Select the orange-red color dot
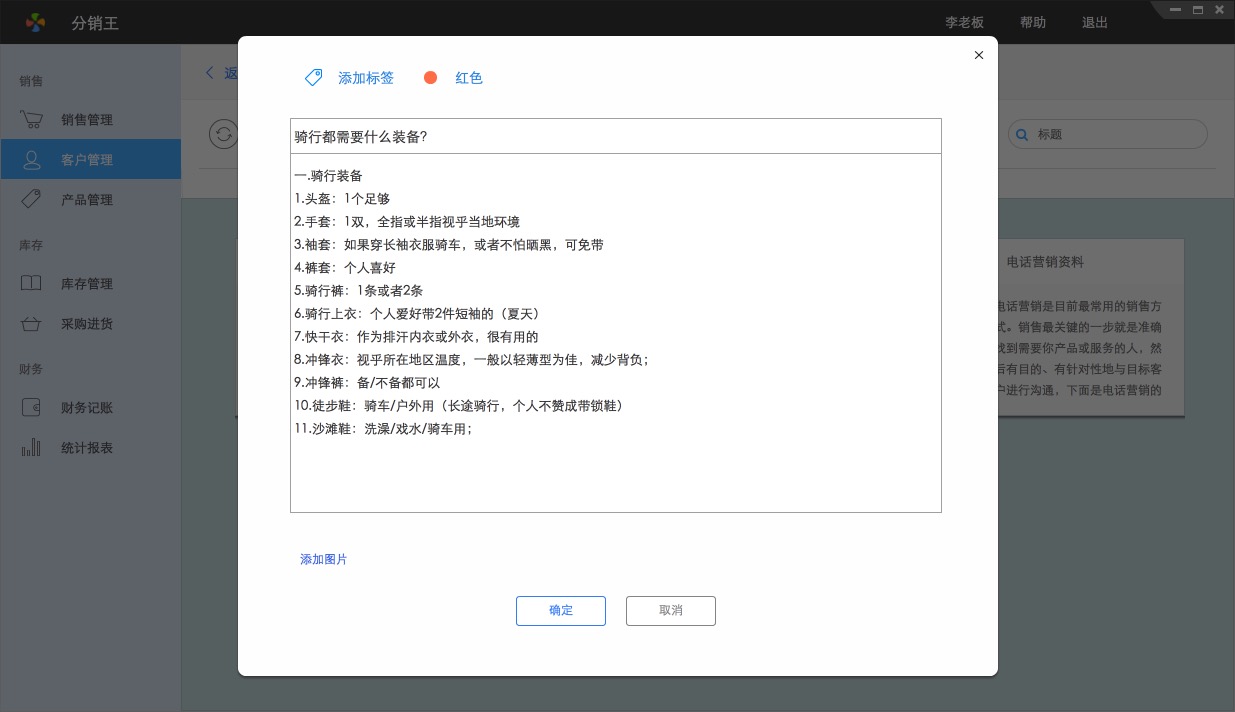 (x=430, y=78)
